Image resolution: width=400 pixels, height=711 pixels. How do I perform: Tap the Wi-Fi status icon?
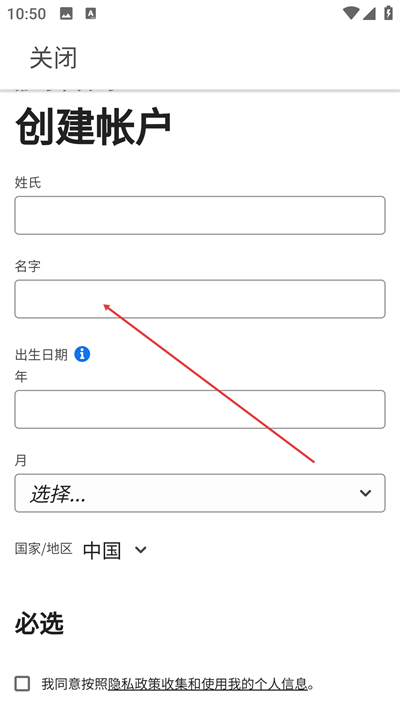point(351,13)
